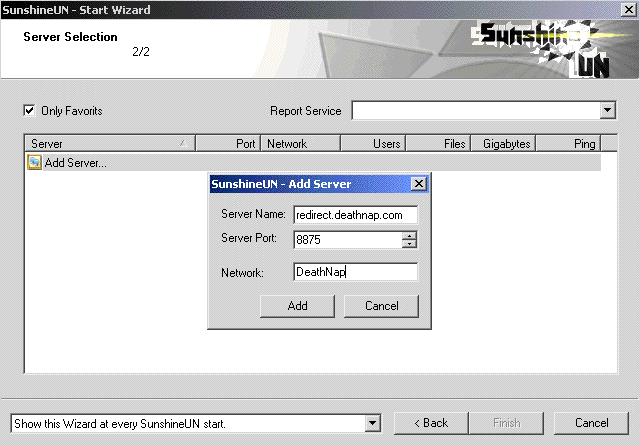Sort by the Files column header
This screenshot has height=446, width=640.
pyautogui.click(x=439, y=144)
